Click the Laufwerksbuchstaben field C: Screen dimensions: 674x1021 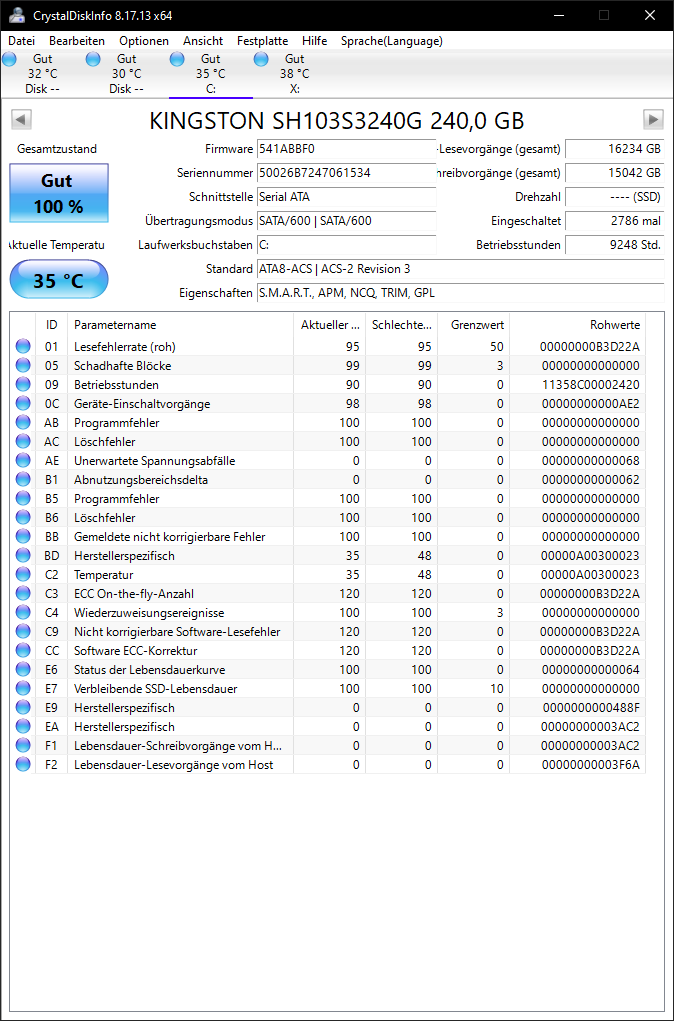346,245
